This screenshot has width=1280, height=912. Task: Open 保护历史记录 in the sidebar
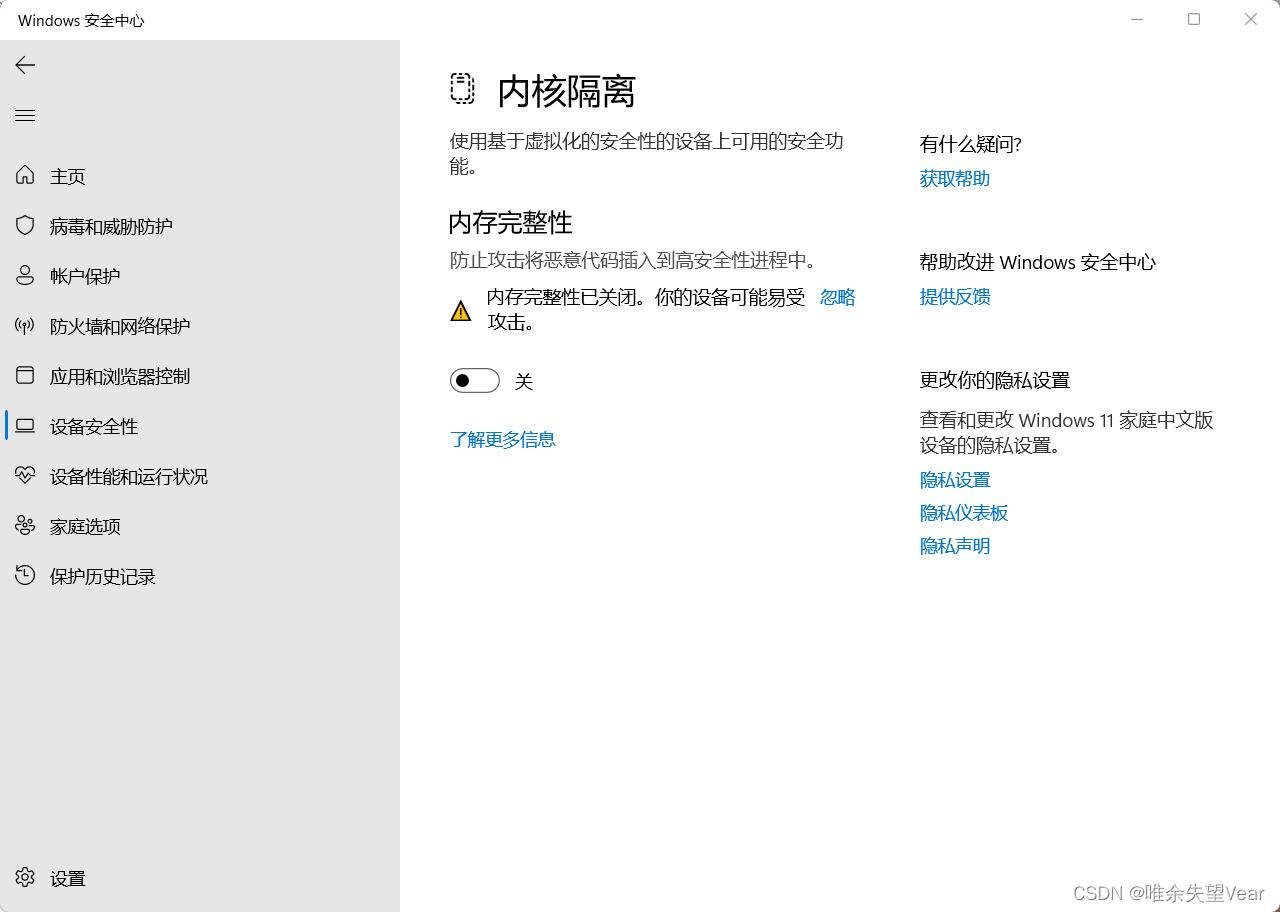coord(200,576)
